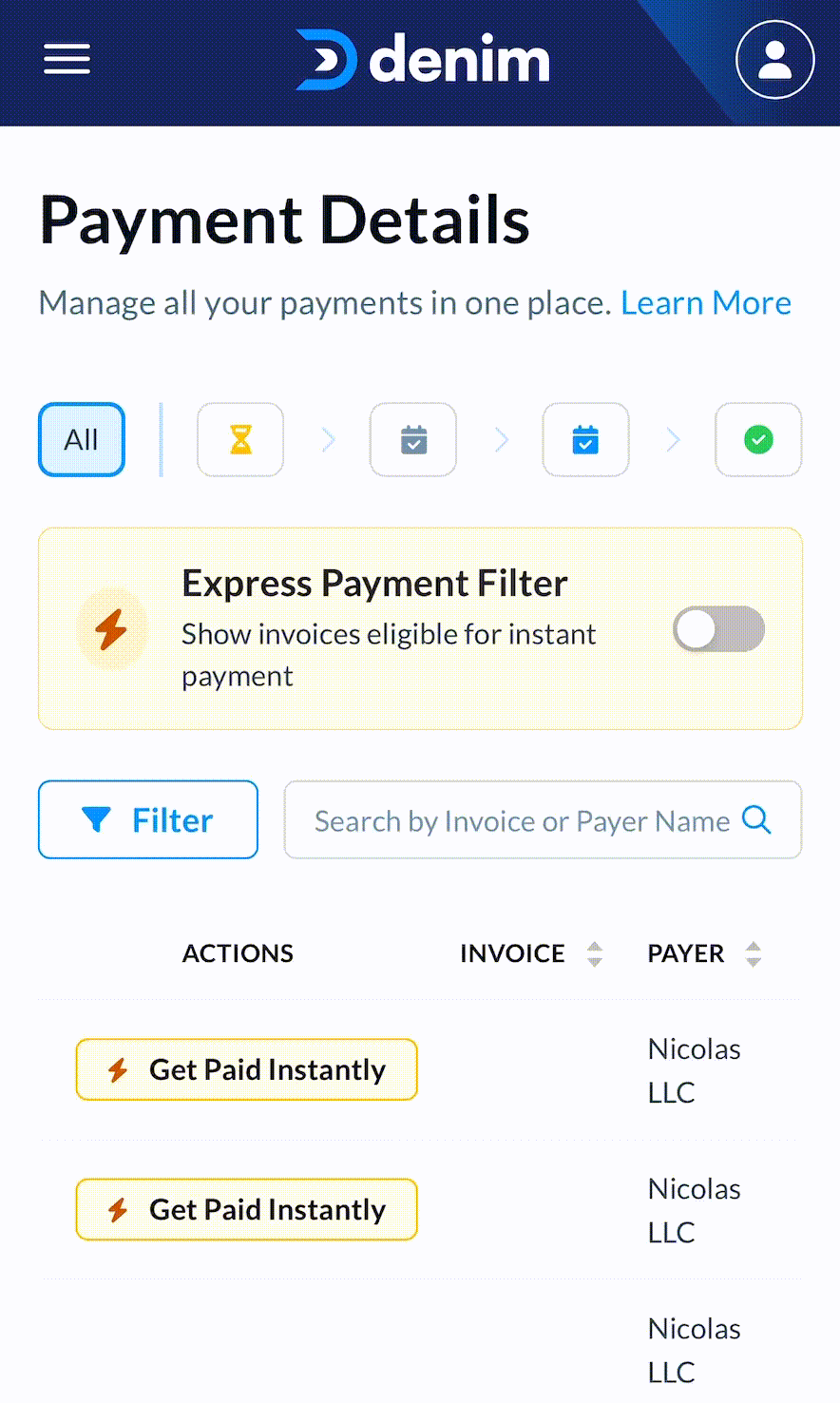Sort by the Invoice column arrows

click(595, 953)
